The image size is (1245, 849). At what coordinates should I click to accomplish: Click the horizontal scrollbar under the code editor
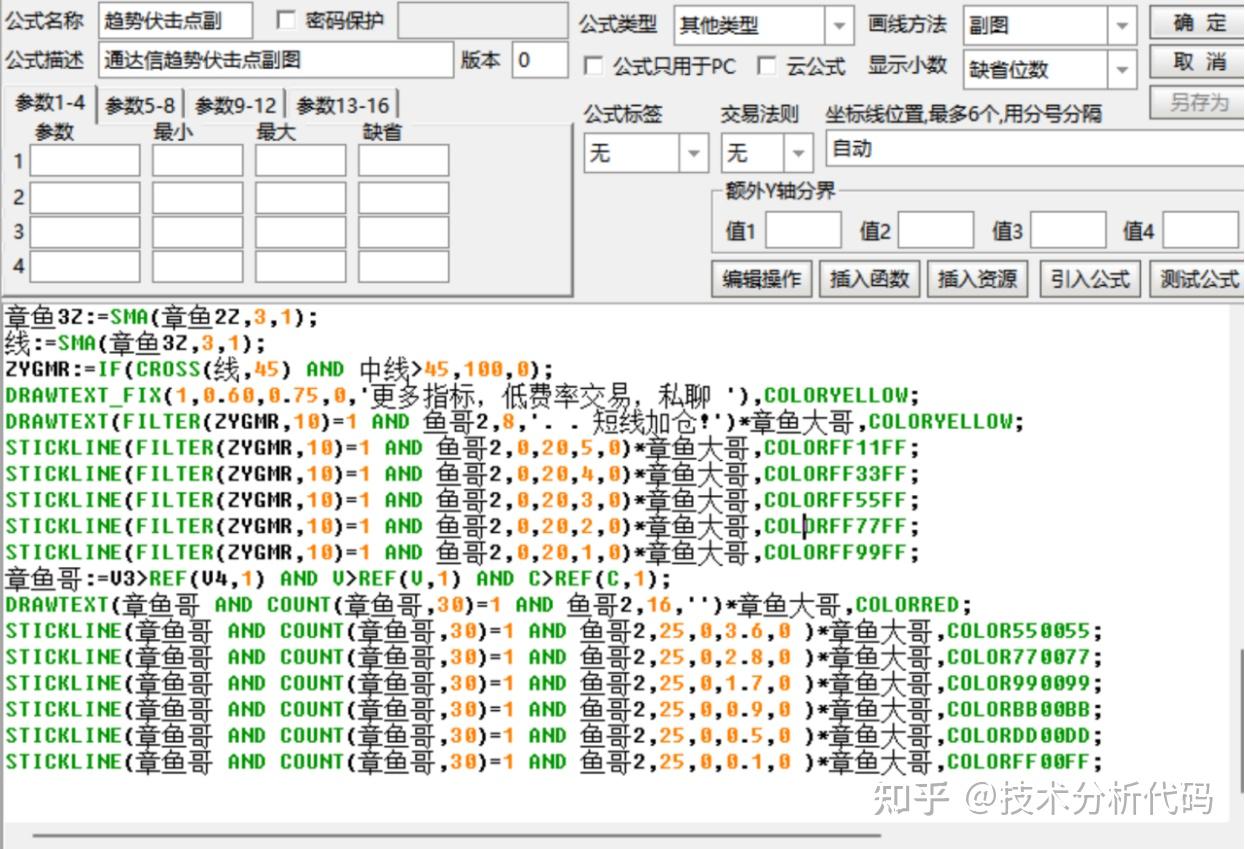pyautogui.click(x=456, y=834)
